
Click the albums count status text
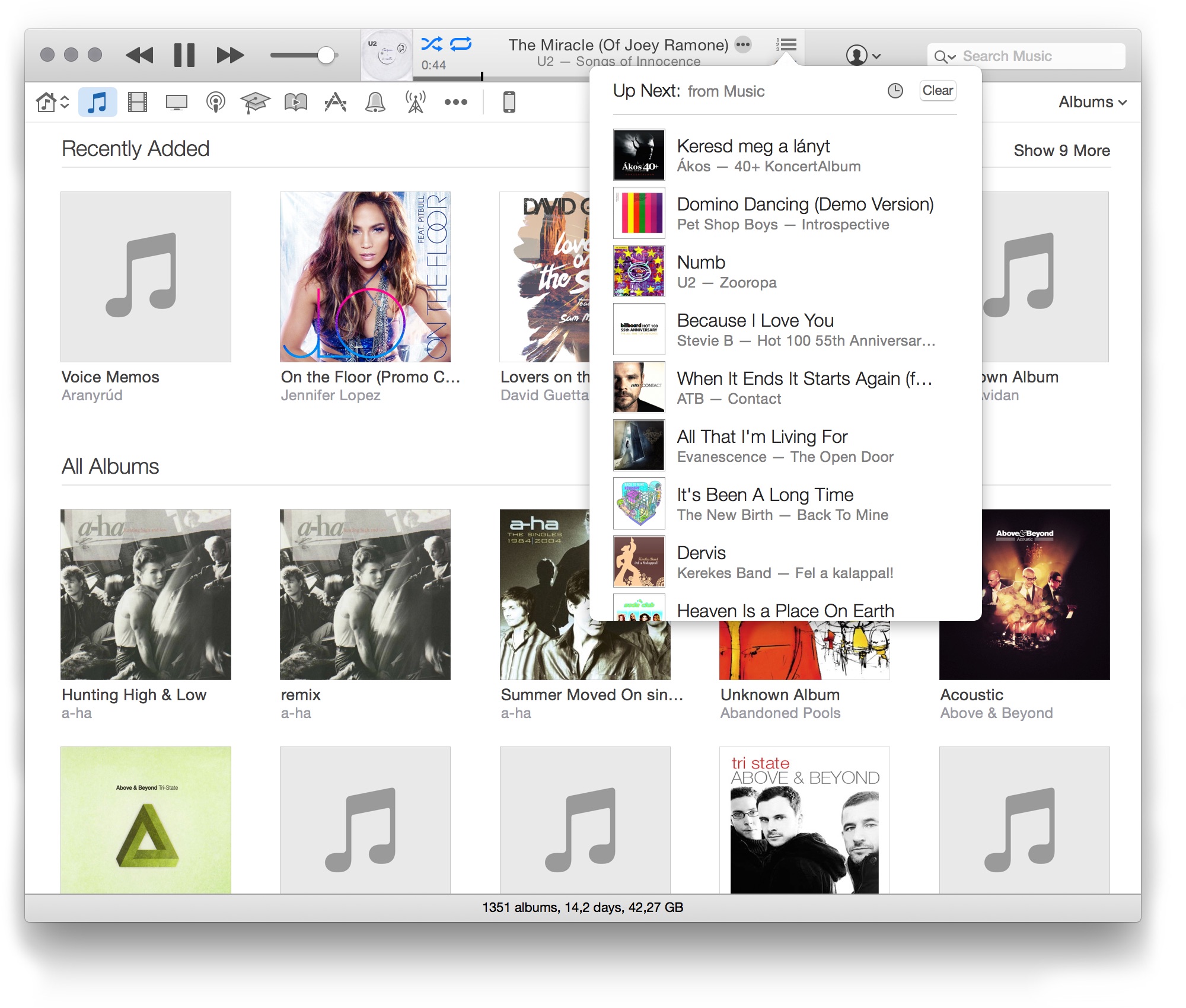pos(582,907)
